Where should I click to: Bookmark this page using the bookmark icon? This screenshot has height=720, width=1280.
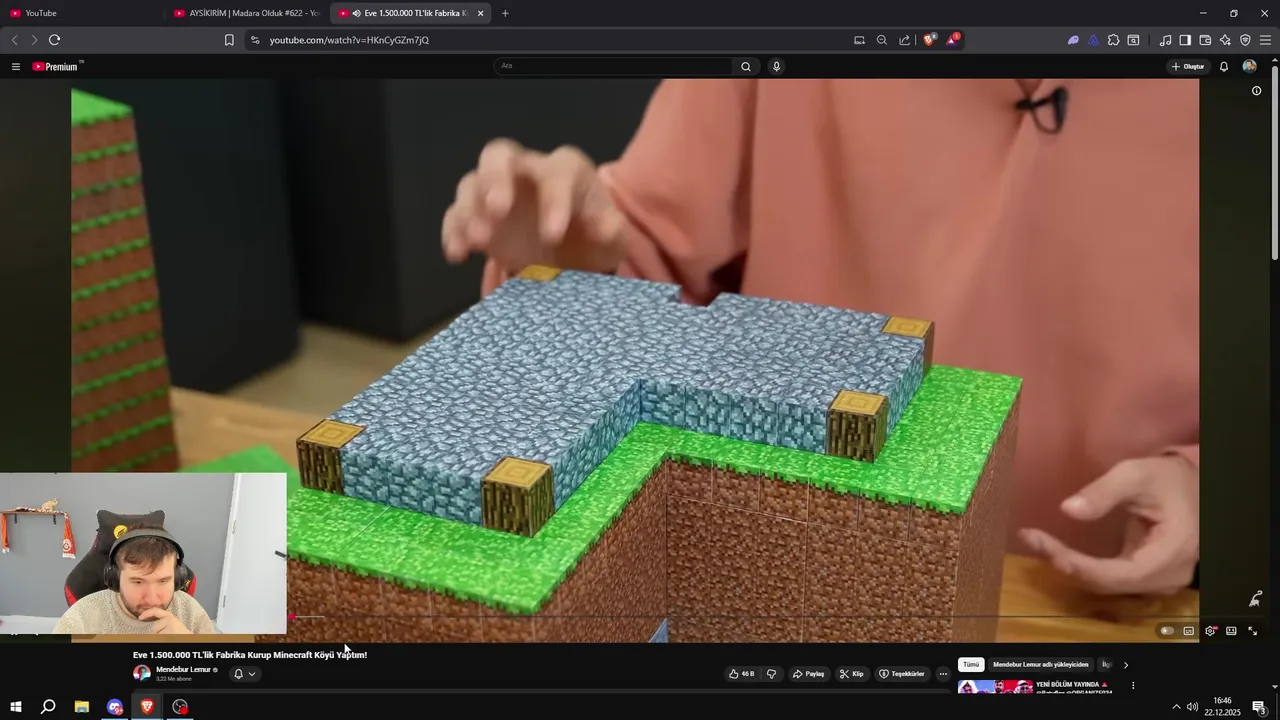[x=229, y=40]
